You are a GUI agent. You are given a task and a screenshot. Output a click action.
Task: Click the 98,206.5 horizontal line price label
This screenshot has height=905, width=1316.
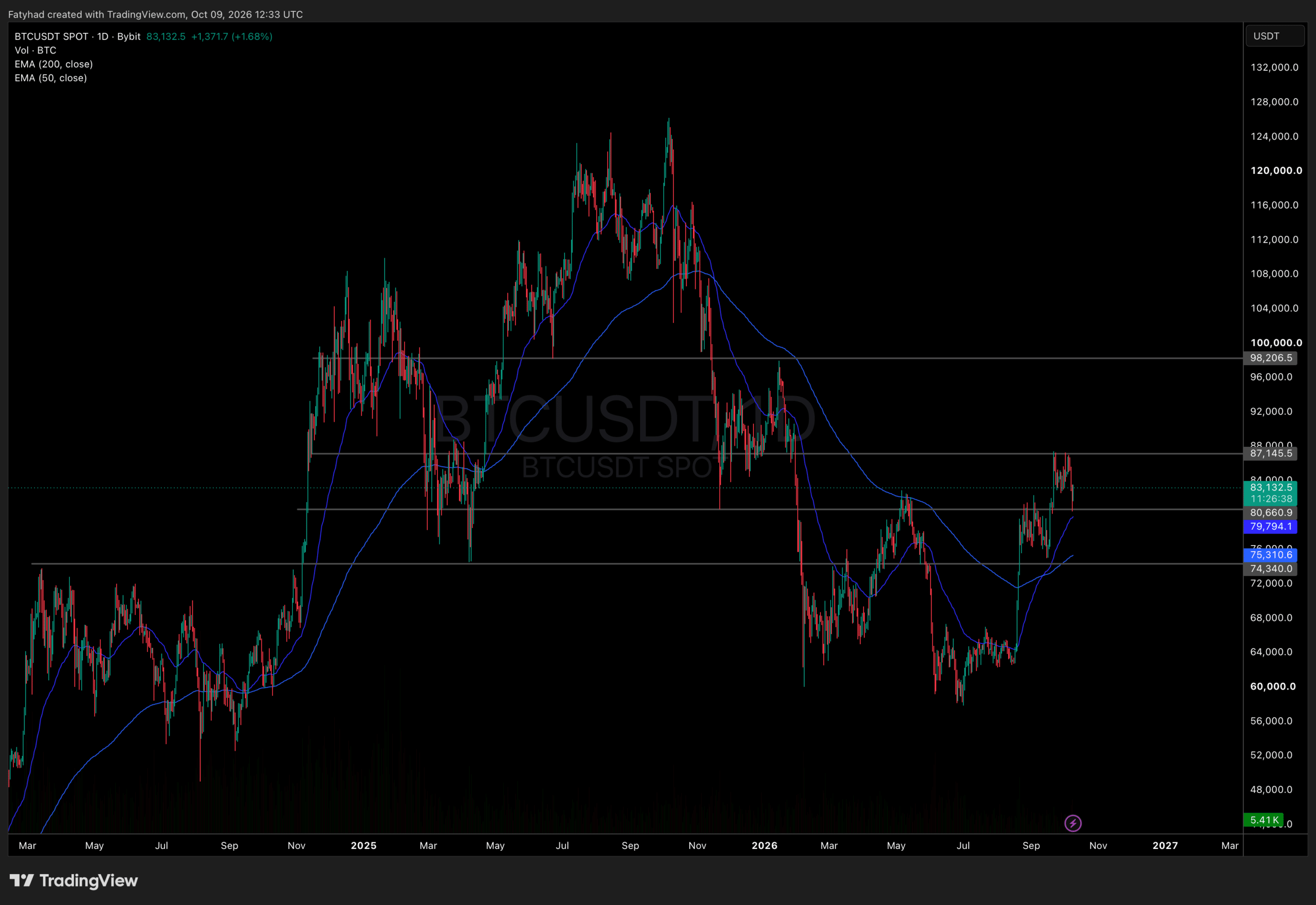coord(1271,358)
